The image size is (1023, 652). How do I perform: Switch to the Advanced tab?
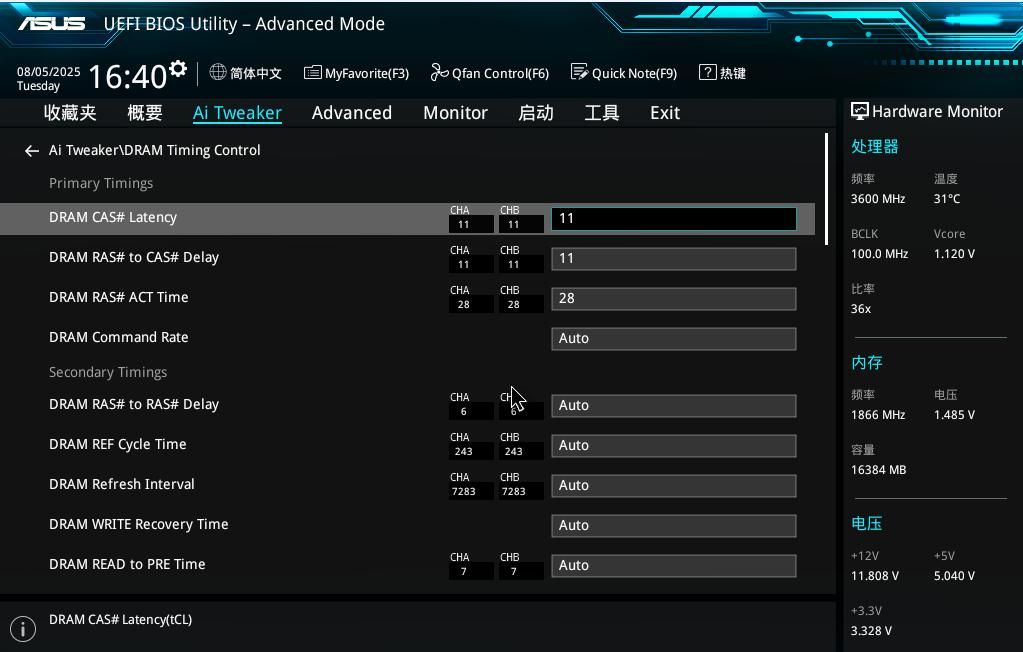[x=351, y=113]
